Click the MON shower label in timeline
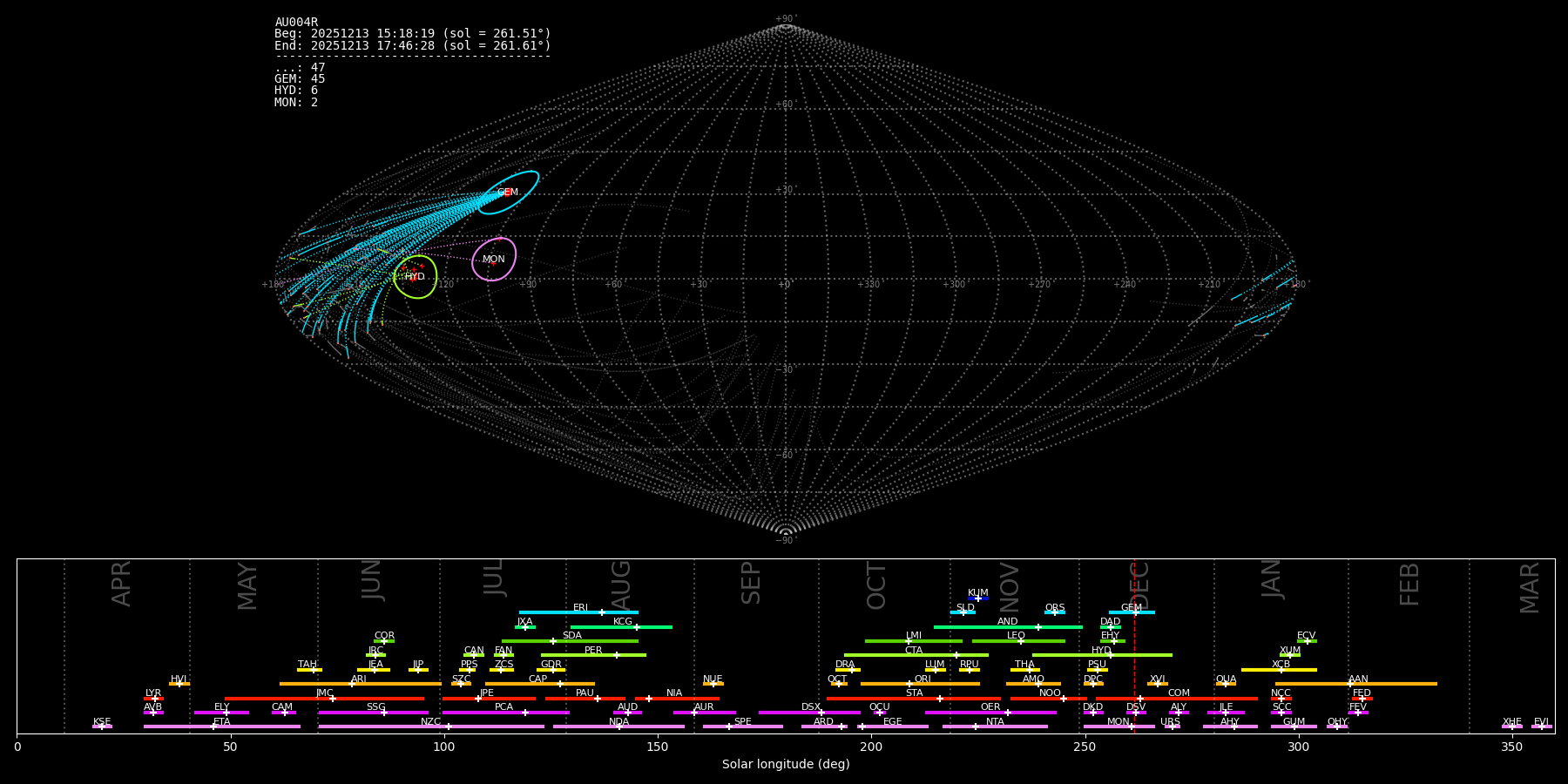This screenshot has width=1568, height=784. [x=1119, y=722]
